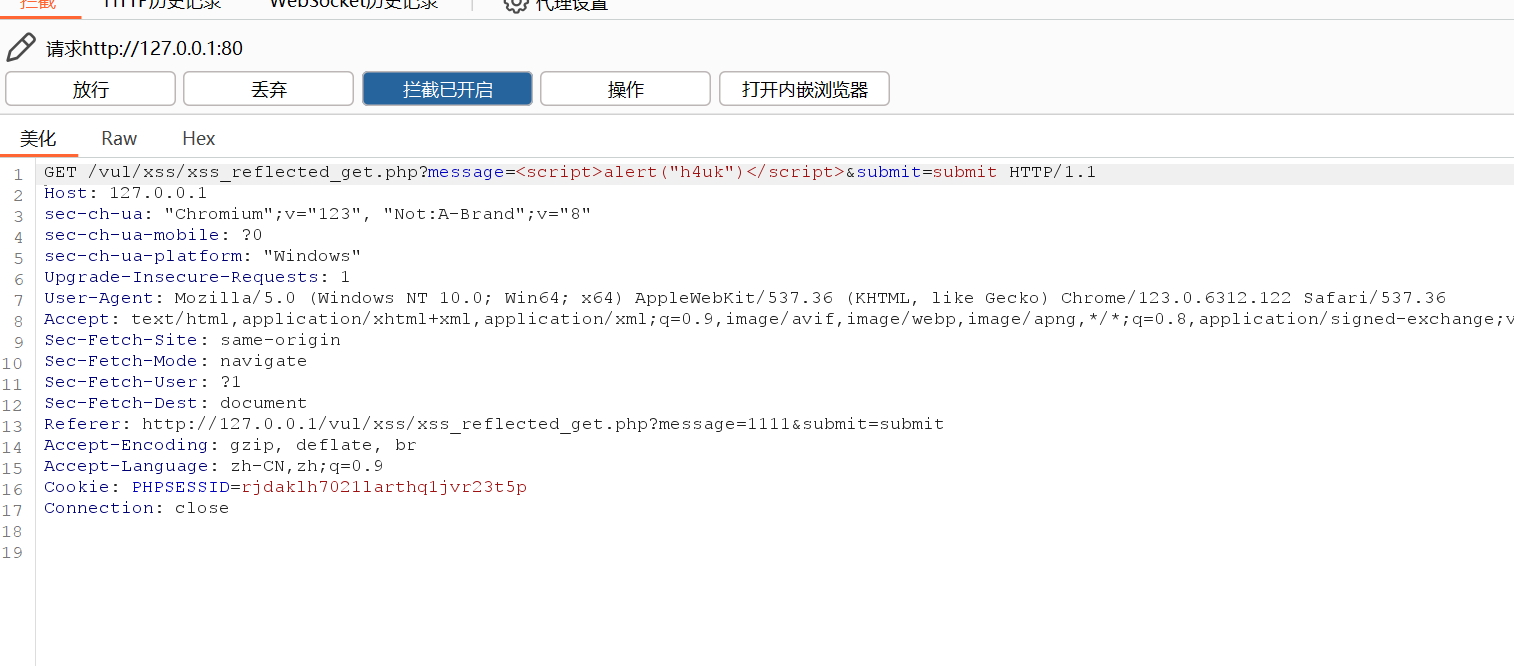Click 打开内嵌浏览器 button
This screenshot has width=1514, height=666.
click(x=804, y=89)
